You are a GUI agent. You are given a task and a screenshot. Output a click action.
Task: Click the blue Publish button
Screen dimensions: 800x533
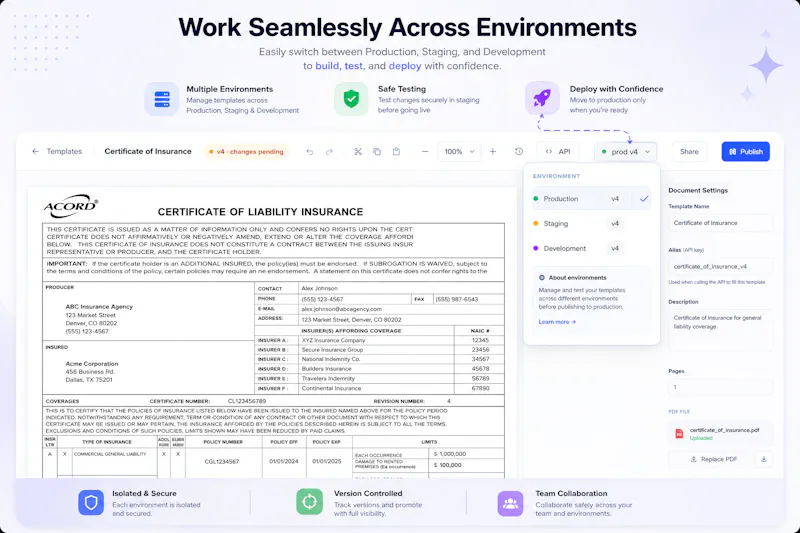[x=745, y=151]
